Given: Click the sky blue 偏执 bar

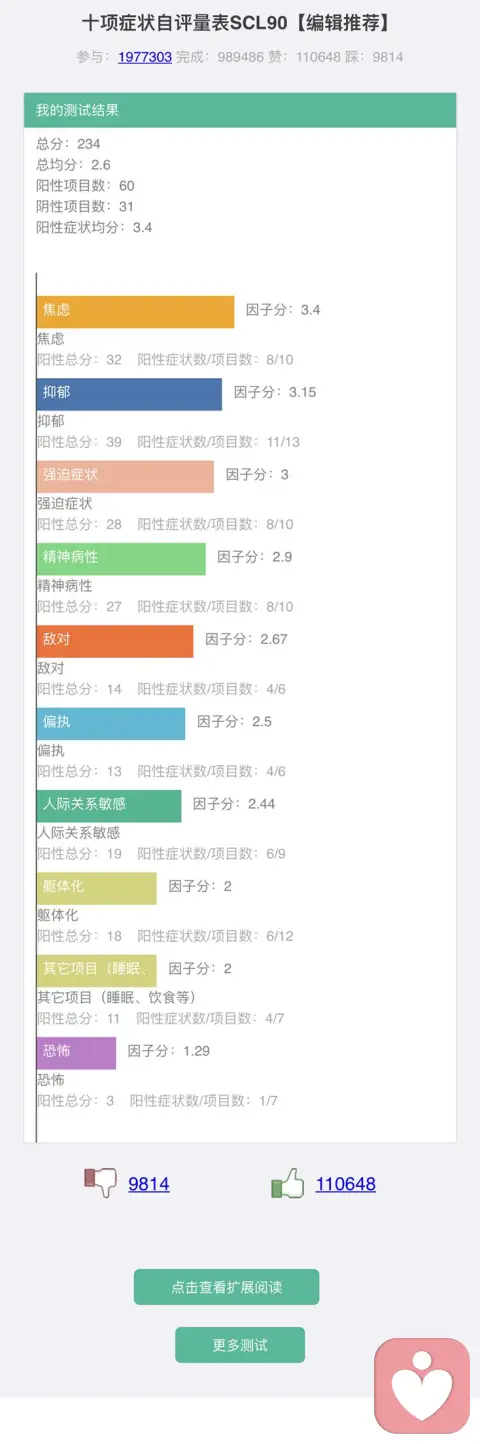Looking at the screenshot, I should [x=111, y=723].
